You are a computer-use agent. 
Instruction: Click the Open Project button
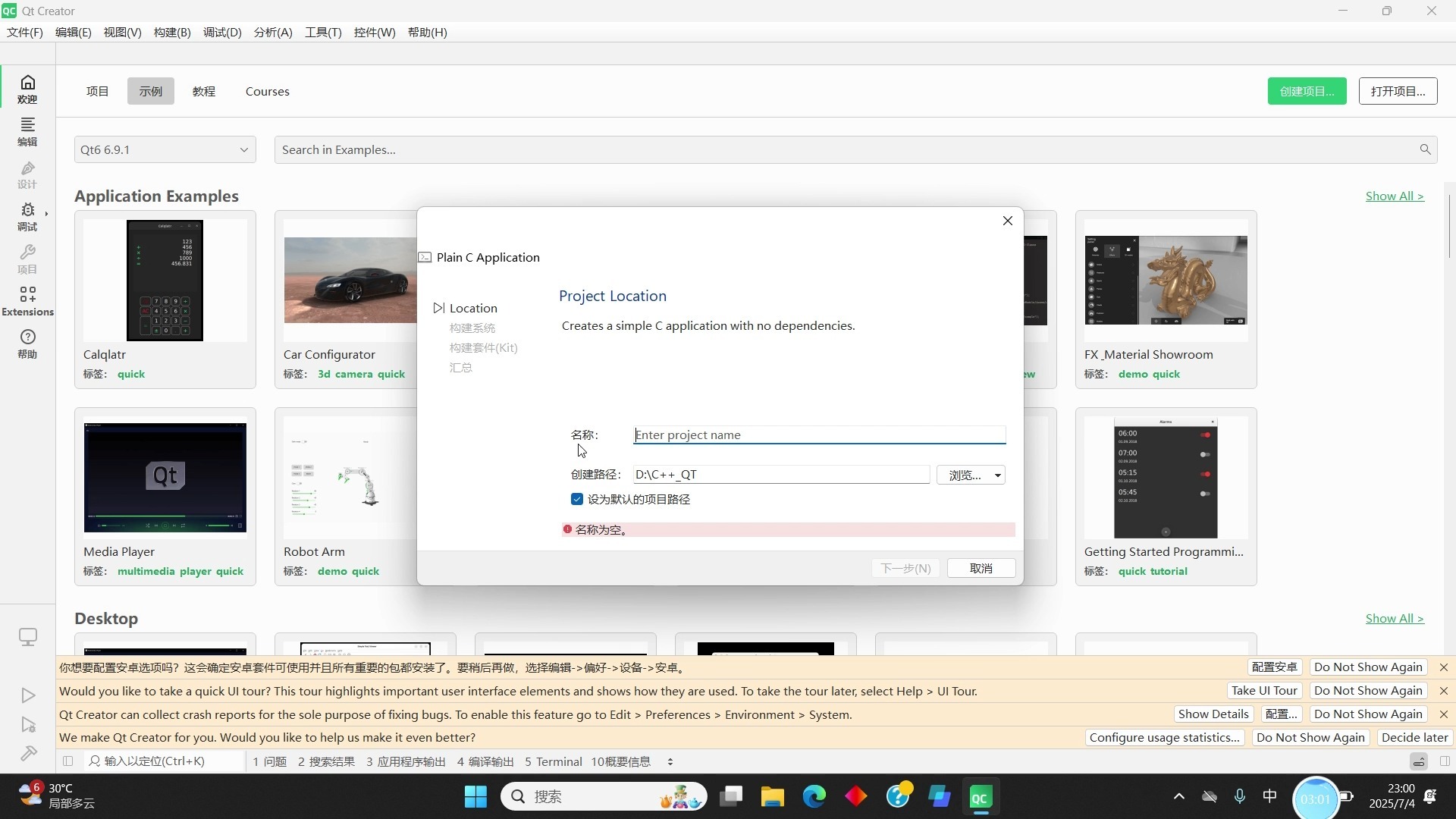click(1398, 91)
